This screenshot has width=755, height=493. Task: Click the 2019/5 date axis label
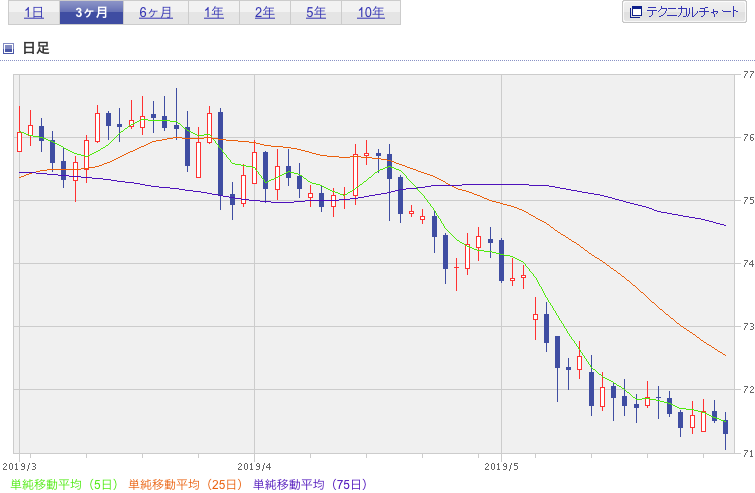click(501, 467)
